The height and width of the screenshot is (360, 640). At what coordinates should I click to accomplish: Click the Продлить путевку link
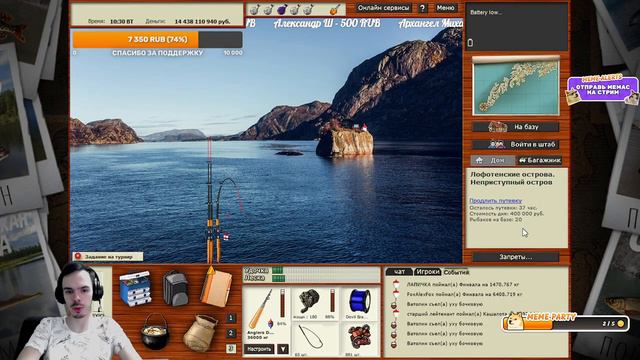(496, 200)
